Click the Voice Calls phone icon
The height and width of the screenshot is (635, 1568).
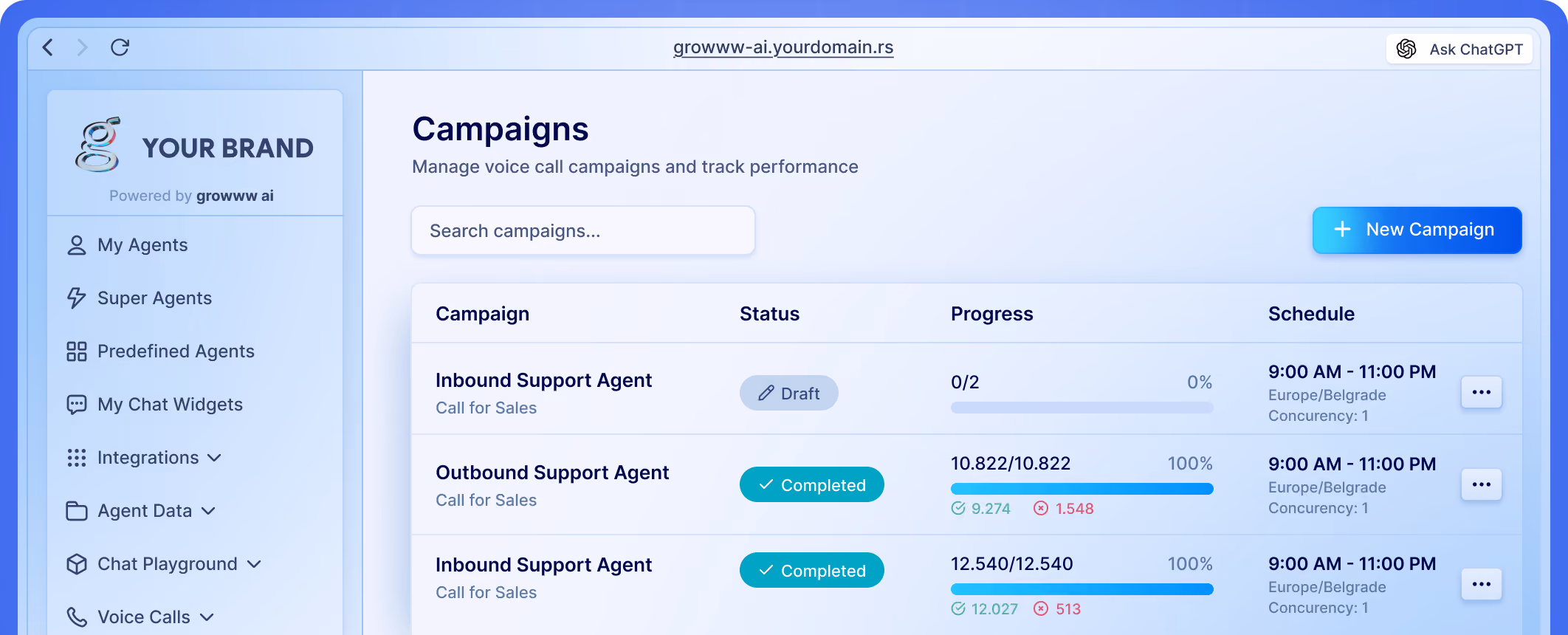[x=77, y=617]
